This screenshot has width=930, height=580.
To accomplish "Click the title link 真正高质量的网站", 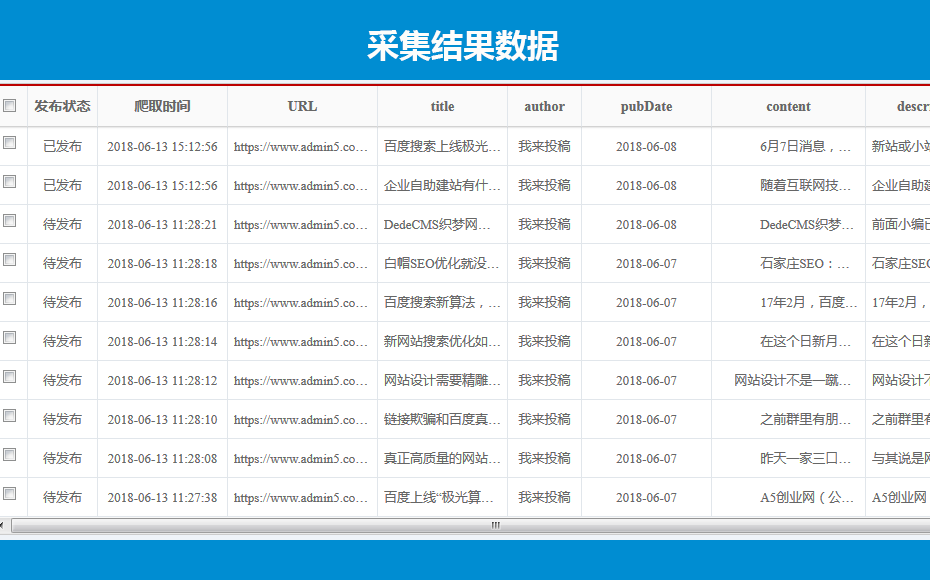I will (441, 458).
